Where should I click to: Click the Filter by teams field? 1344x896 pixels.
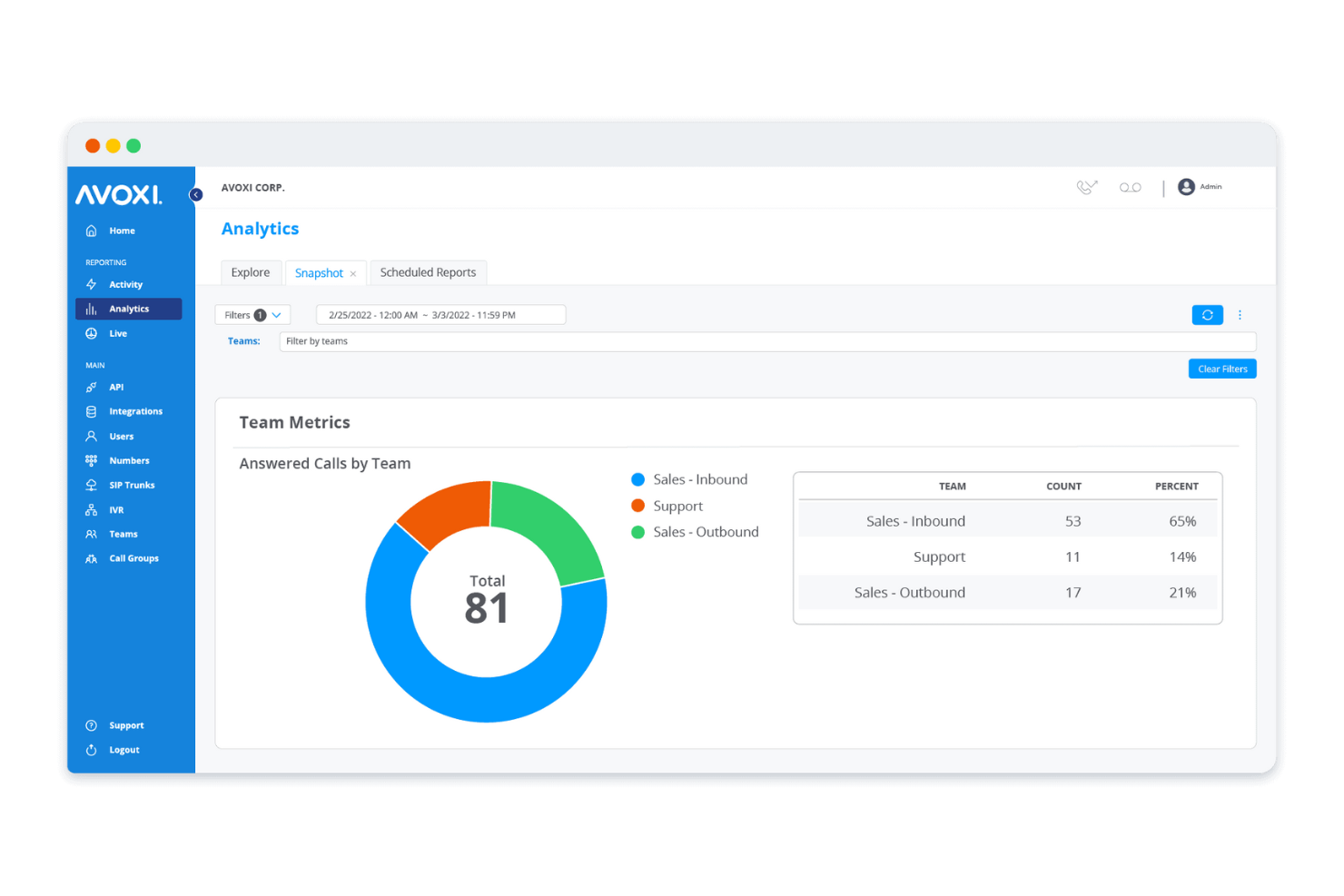coord(767,341)
